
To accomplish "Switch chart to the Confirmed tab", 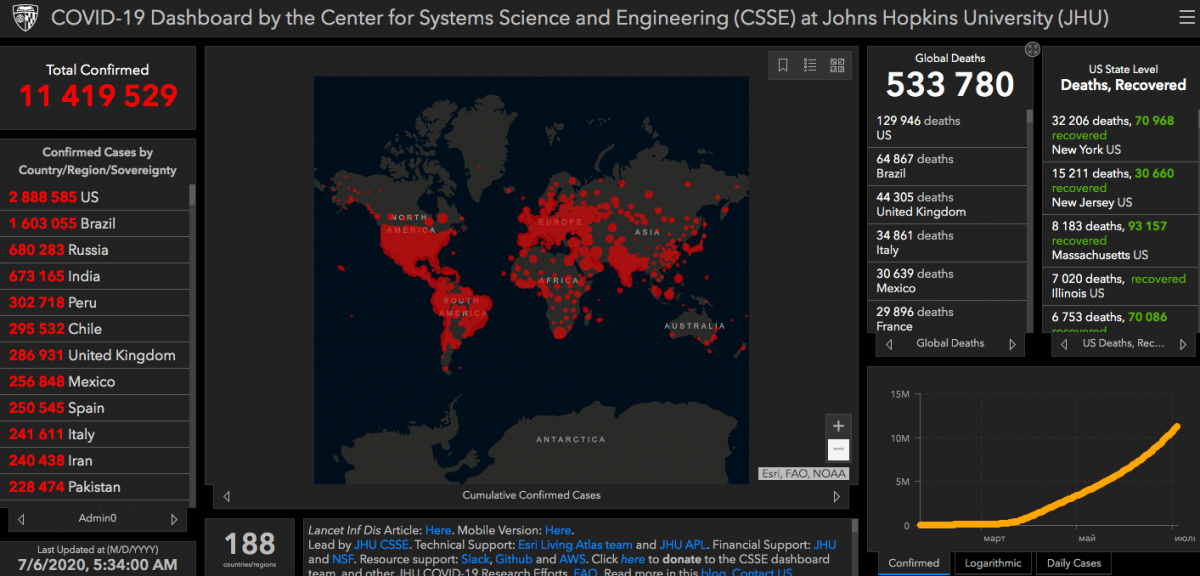I will click(x=914, y=563).
